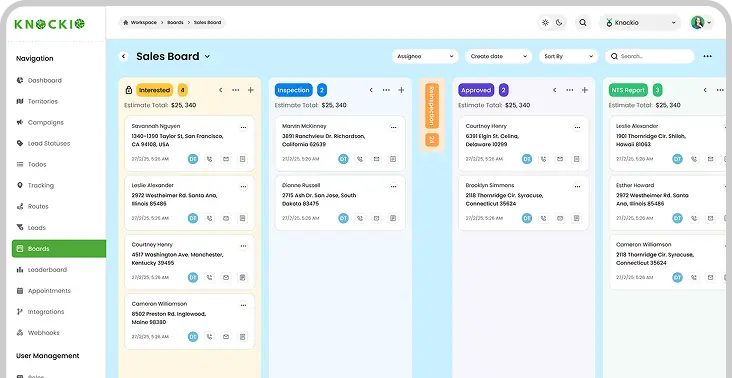Click the NTS Report column label
This screenshot has height=378, width=732.
tap(628, 90)
